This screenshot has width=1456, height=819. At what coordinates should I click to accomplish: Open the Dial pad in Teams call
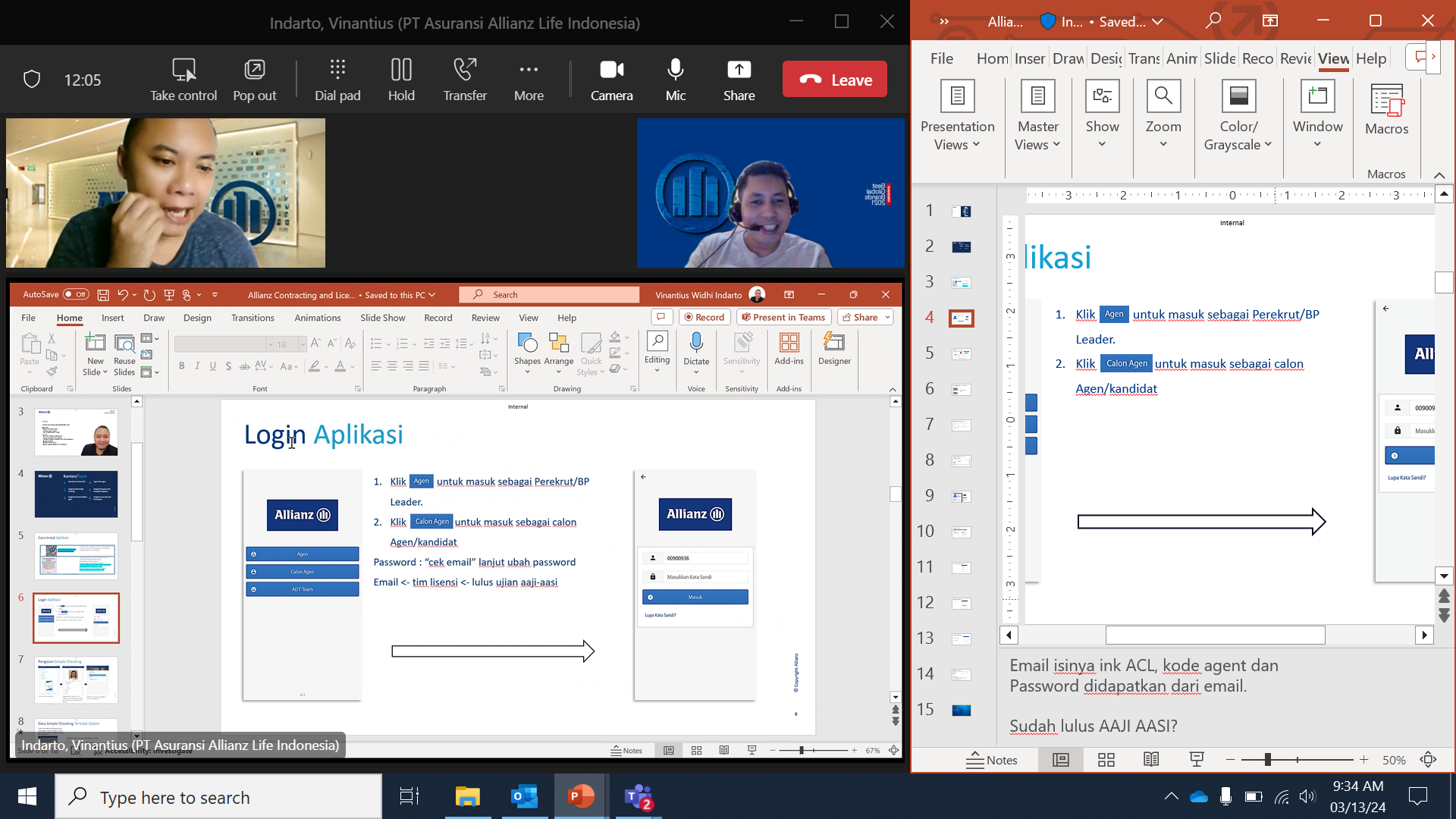[337, 80]
